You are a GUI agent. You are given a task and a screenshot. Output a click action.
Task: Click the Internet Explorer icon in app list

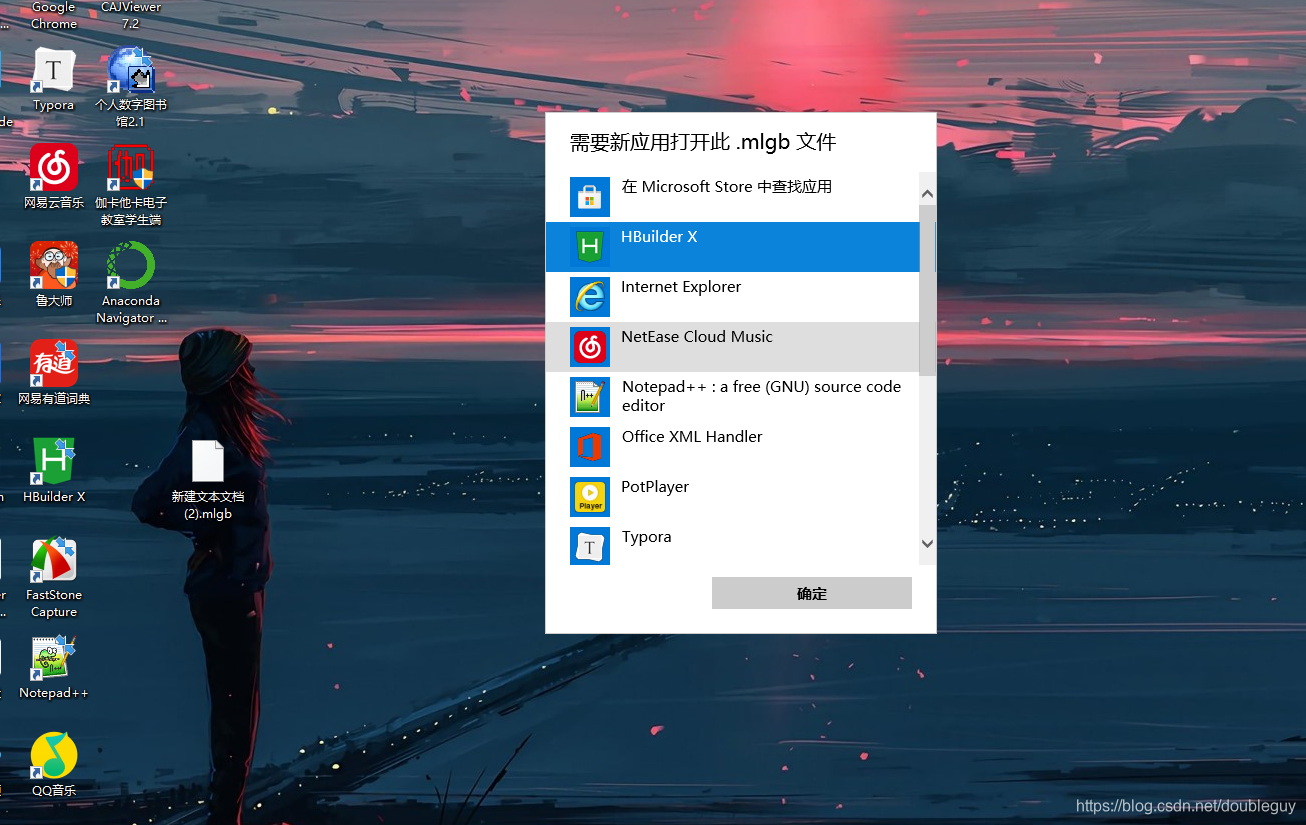[590, 297]
